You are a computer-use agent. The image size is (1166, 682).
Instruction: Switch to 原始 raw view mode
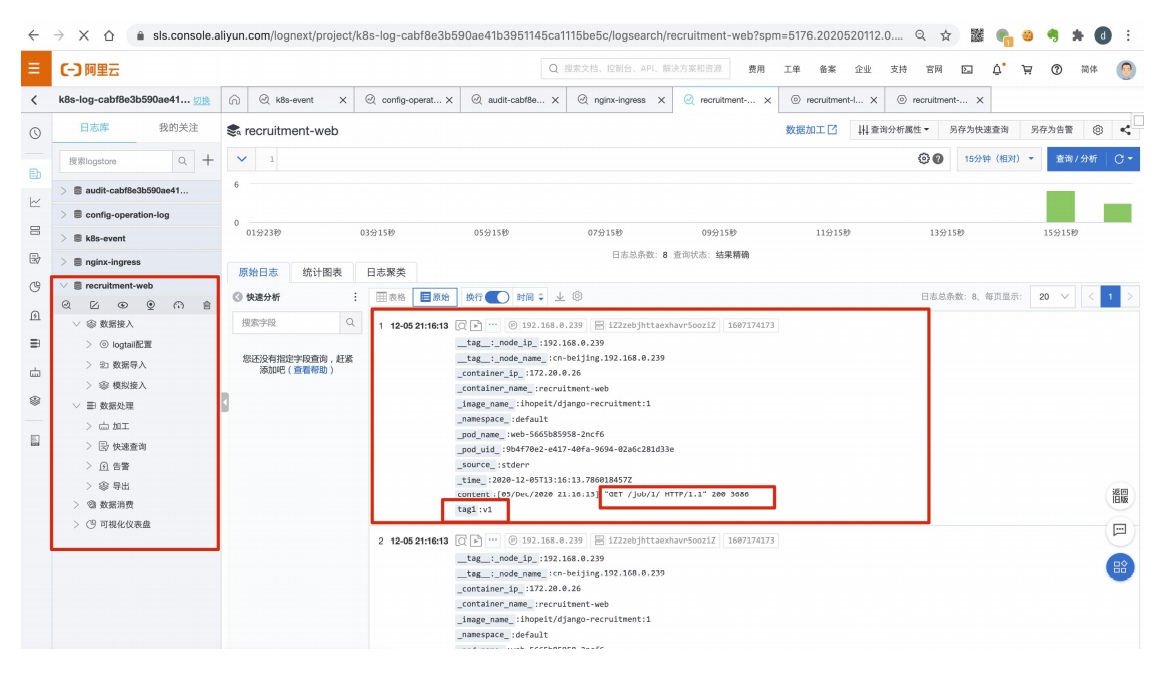(435, 297)
